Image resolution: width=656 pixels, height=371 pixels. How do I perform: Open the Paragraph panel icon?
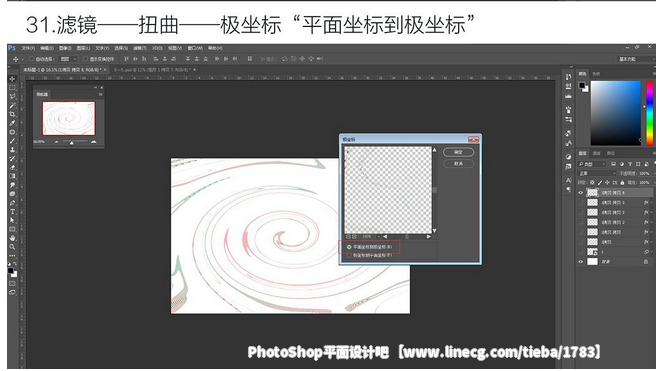569,189
